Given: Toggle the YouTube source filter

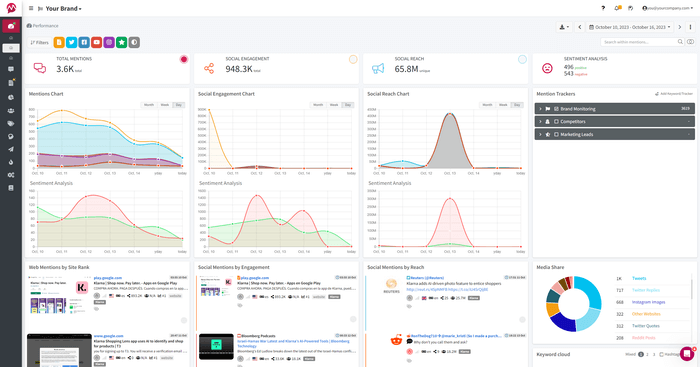Looking at the screenshot, I should 96,42.
